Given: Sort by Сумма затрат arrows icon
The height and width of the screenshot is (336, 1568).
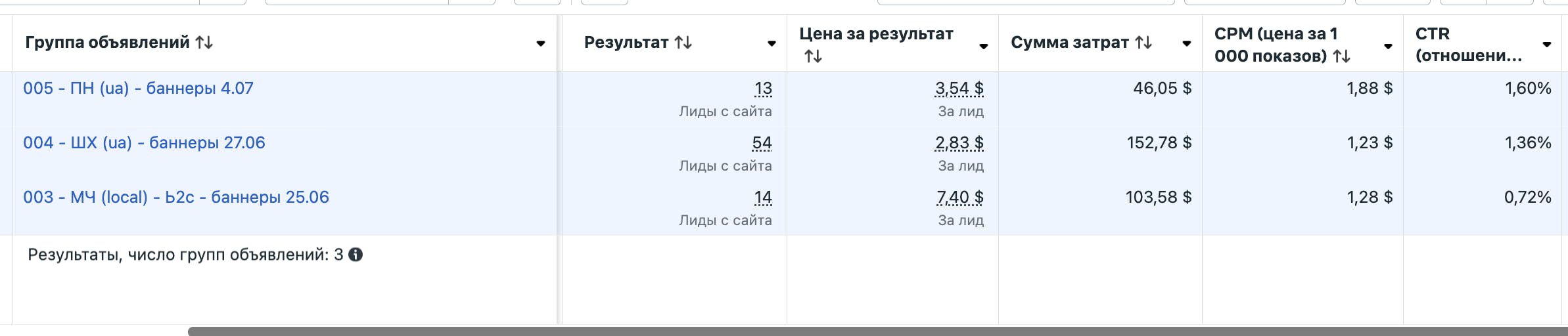Looking at the screenshot, I should click(x=1143, y=43).
